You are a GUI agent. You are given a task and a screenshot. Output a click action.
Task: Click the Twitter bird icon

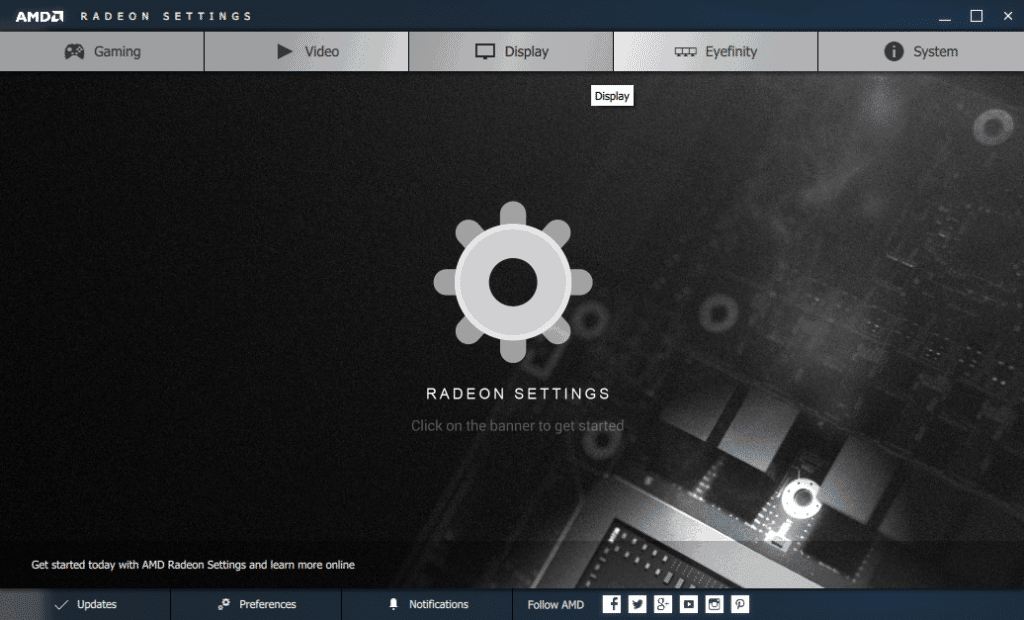pos(638,604)
